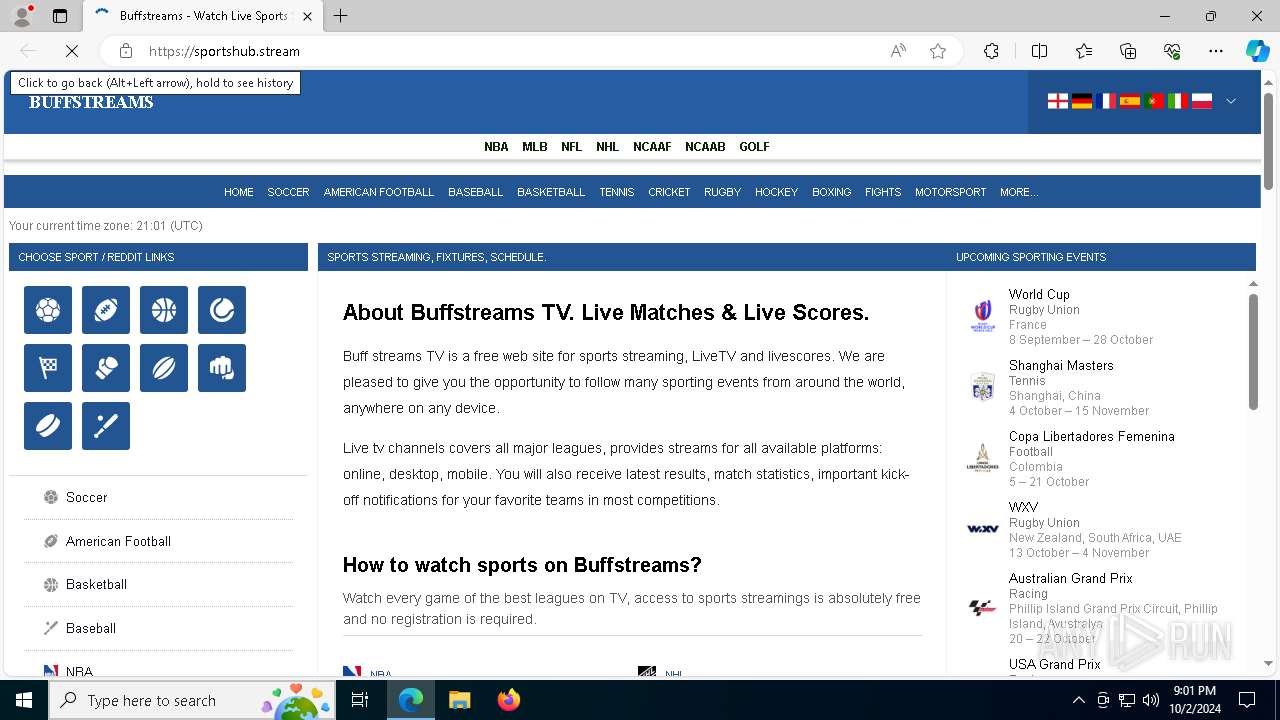Click the upcoming events panel scrollbar
This screenshot has width=1280, height=720.
pyautogui.click(x=1253, y=350)
